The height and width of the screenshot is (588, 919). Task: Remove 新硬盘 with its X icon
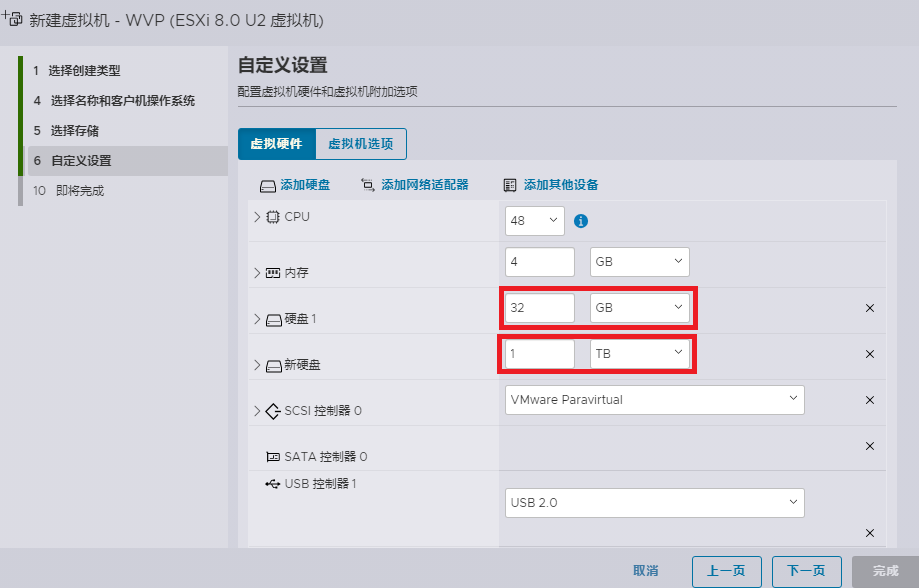tap(869, 354)
